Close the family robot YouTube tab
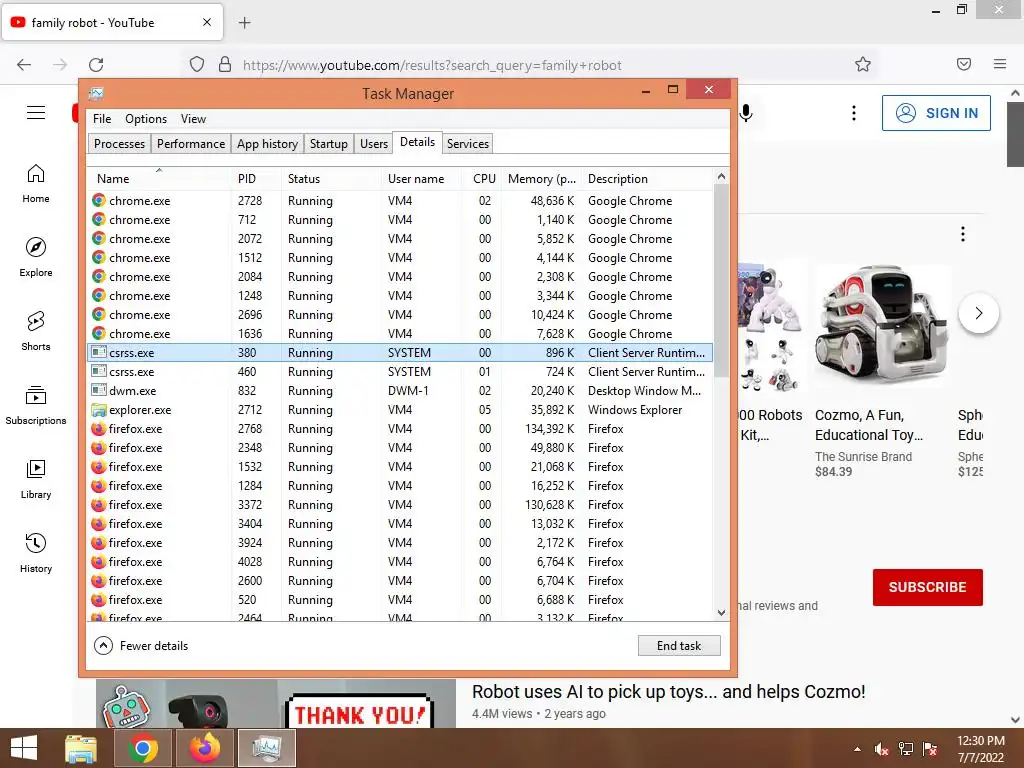The width and height of the screenshot is (1024, 768). (x=207, y=22)
